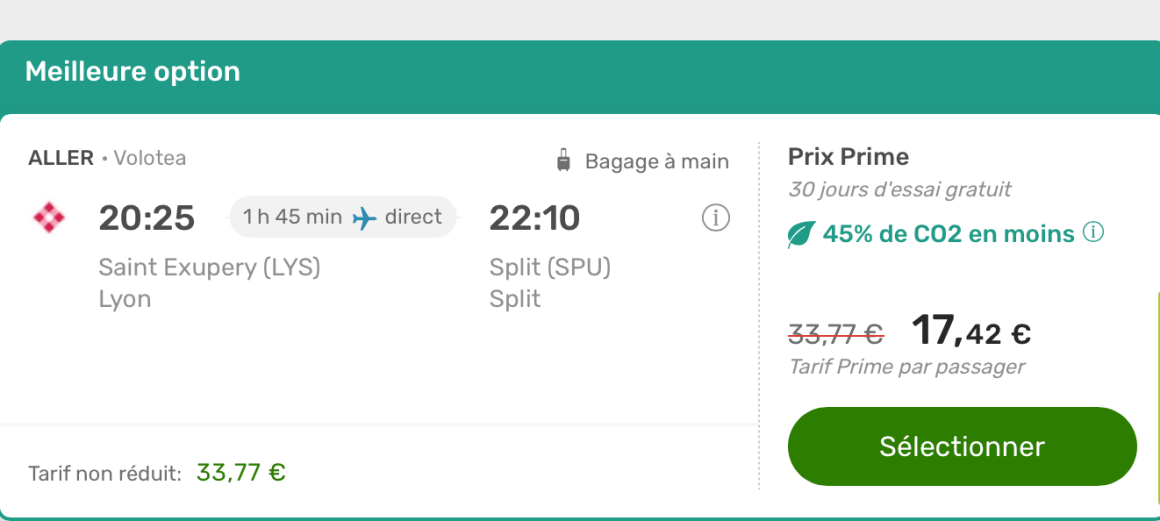Image resolution: width=1160 pixels, height=521 pixels.
Task: Click the "Bagage à main" label
Action: pos(657,161)
